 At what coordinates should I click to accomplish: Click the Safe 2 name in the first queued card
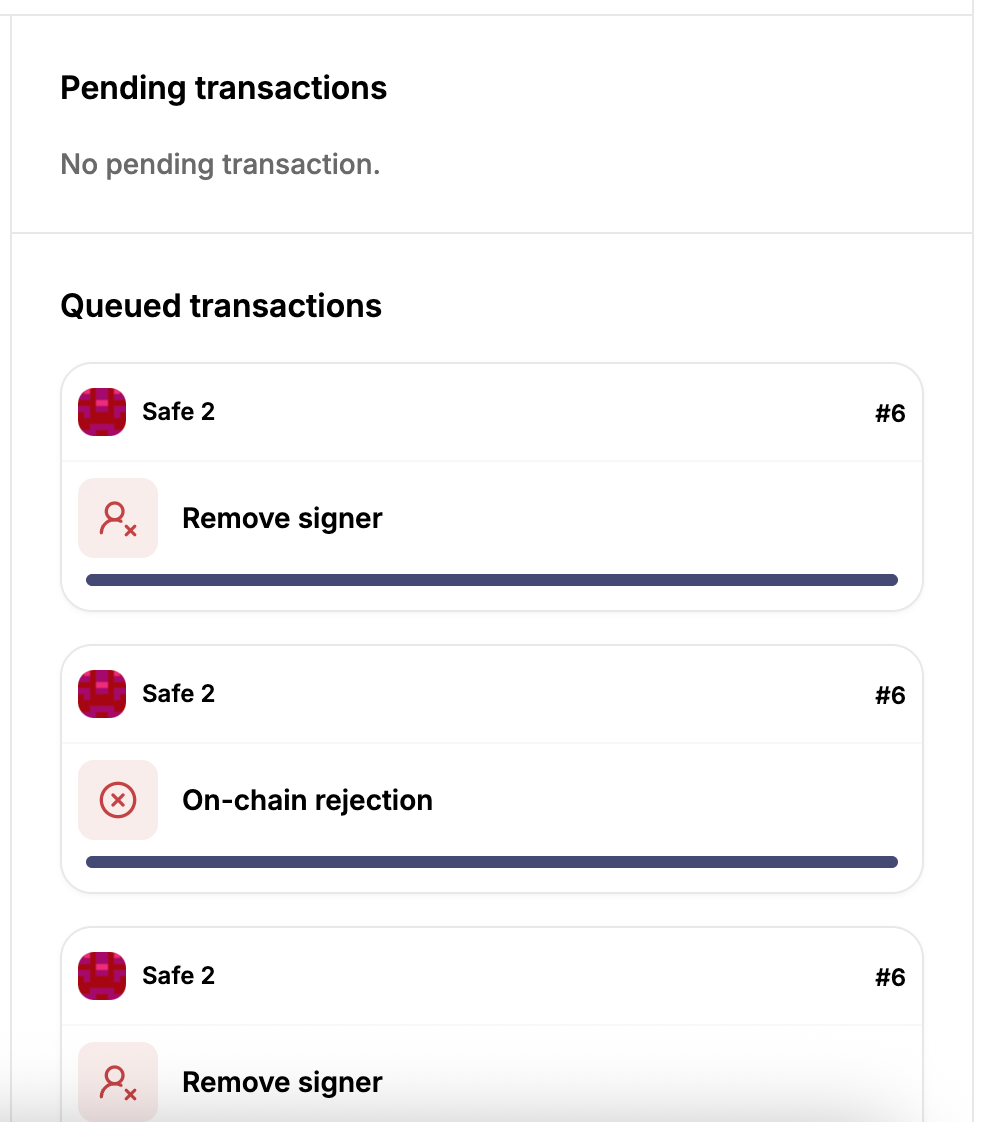(178, 412)
